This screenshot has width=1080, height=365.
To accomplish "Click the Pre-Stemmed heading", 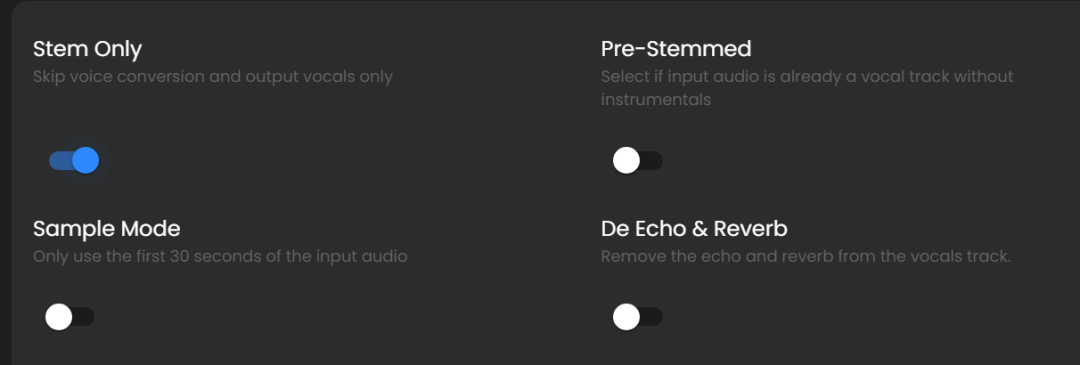I will point(676,49).
